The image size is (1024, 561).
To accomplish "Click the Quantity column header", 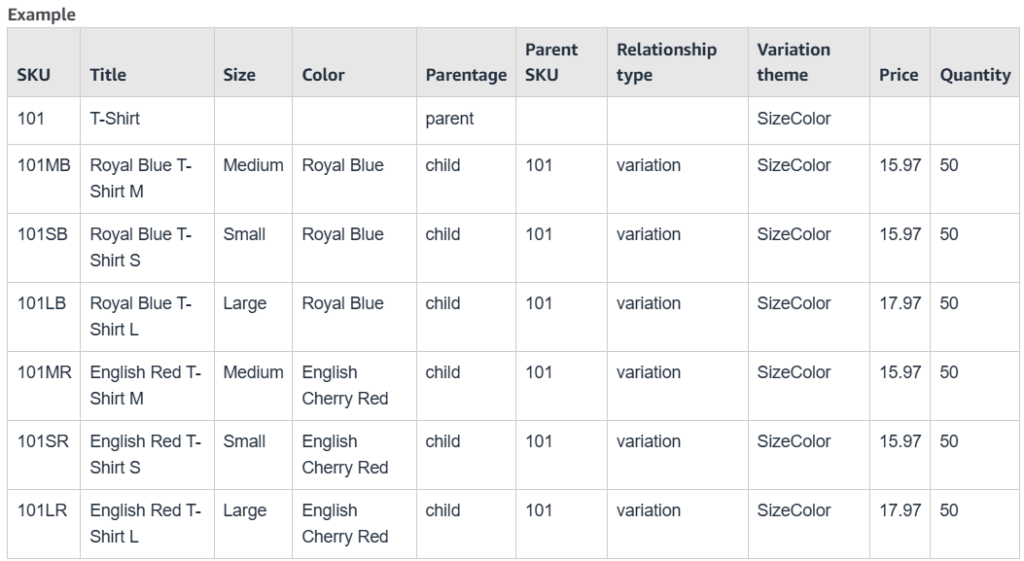I will [974, 75].
